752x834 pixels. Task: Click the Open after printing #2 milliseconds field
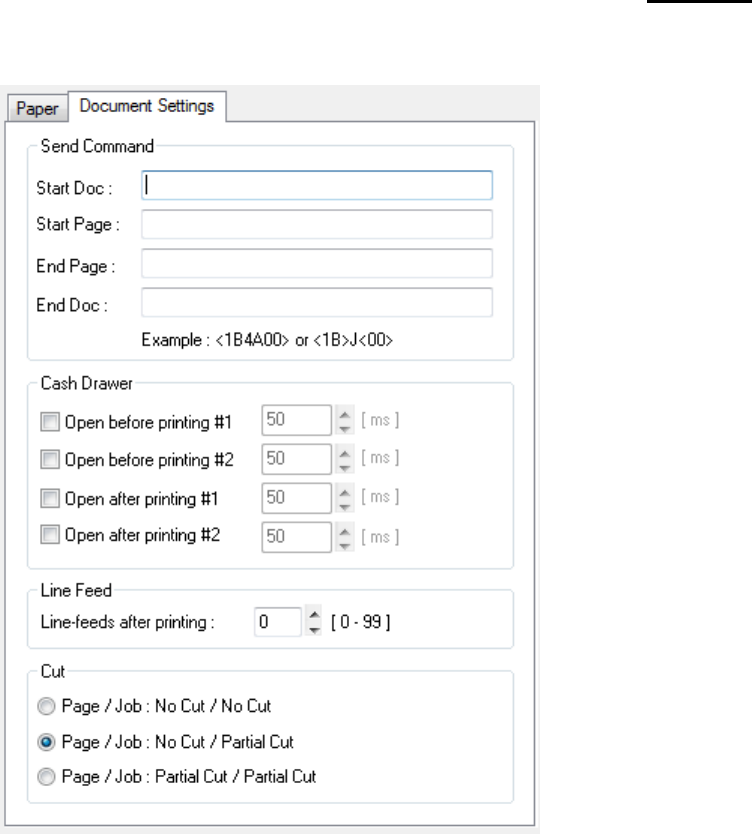295,536
